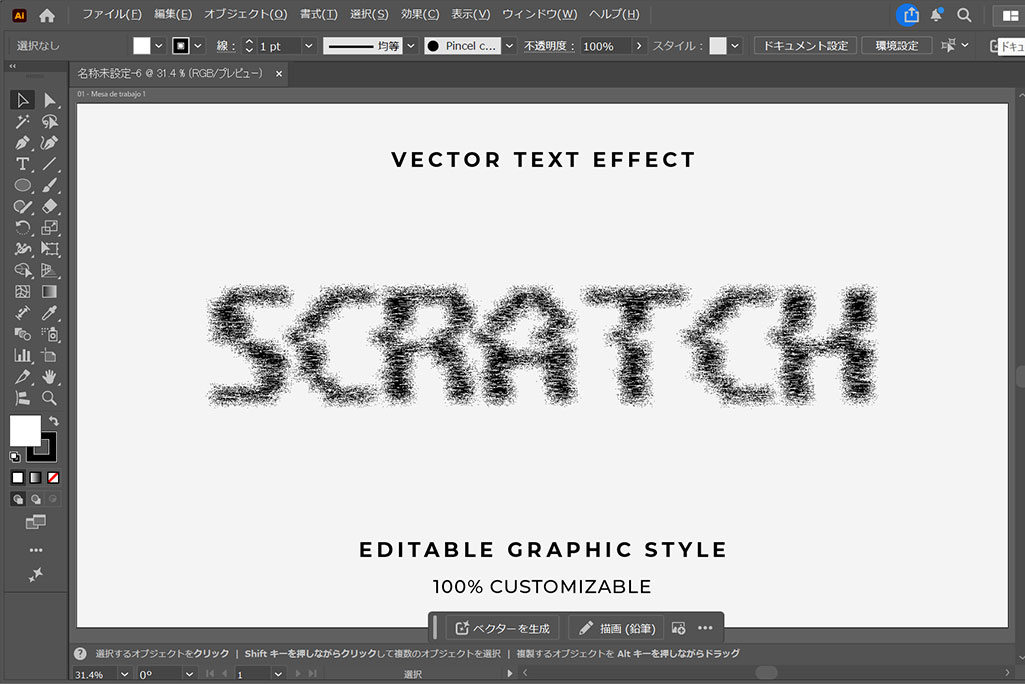Click the ベクターを生成 button
1025x684 pixels.
pyautogui.click(x=502, y=628)
